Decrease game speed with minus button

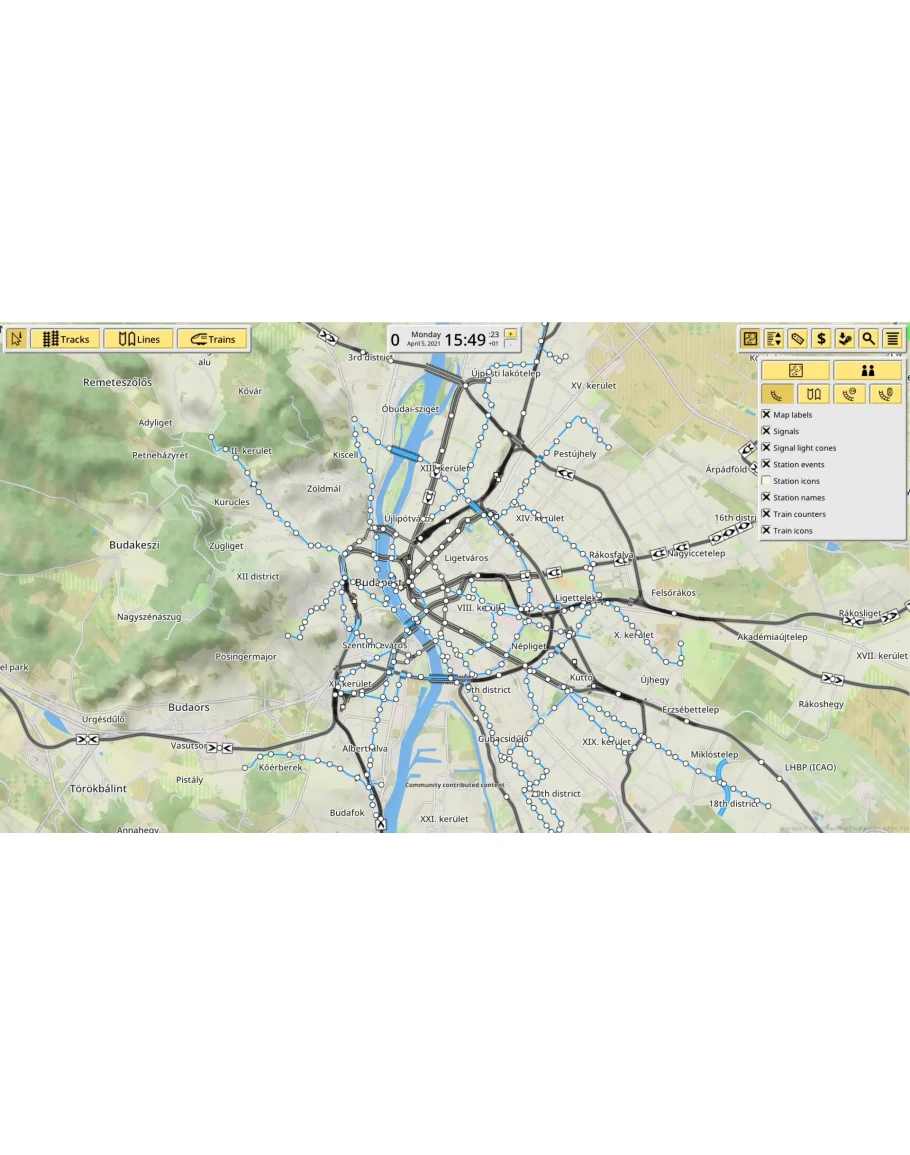(511, 345)
